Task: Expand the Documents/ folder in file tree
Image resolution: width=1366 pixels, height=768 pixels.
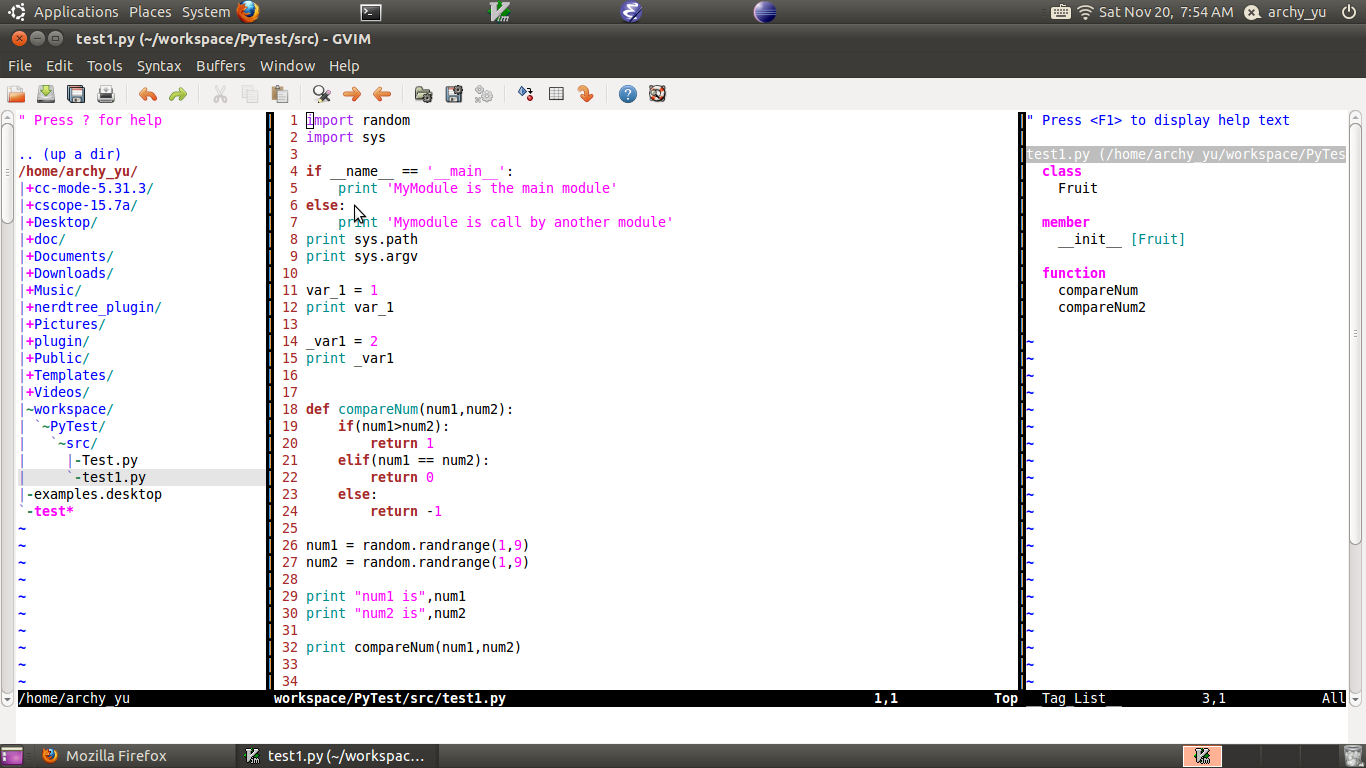Action: pyautogui.click(x=72, y=256)
